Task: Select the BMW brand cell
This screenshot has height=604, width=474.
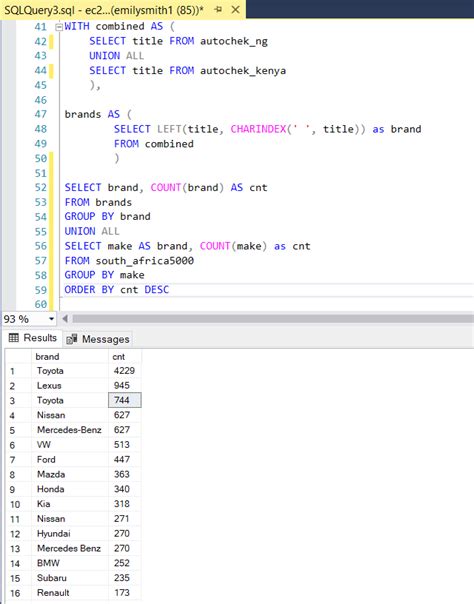Action: pos(70,563)
